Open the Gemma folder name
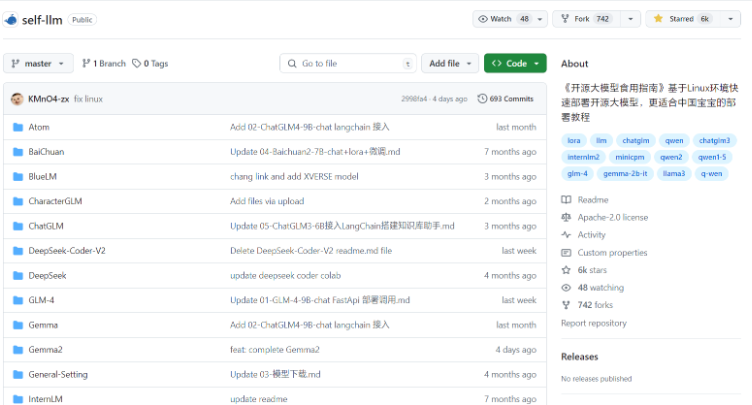The width and height of the screenshot is (752, 405). click(43, 325)
